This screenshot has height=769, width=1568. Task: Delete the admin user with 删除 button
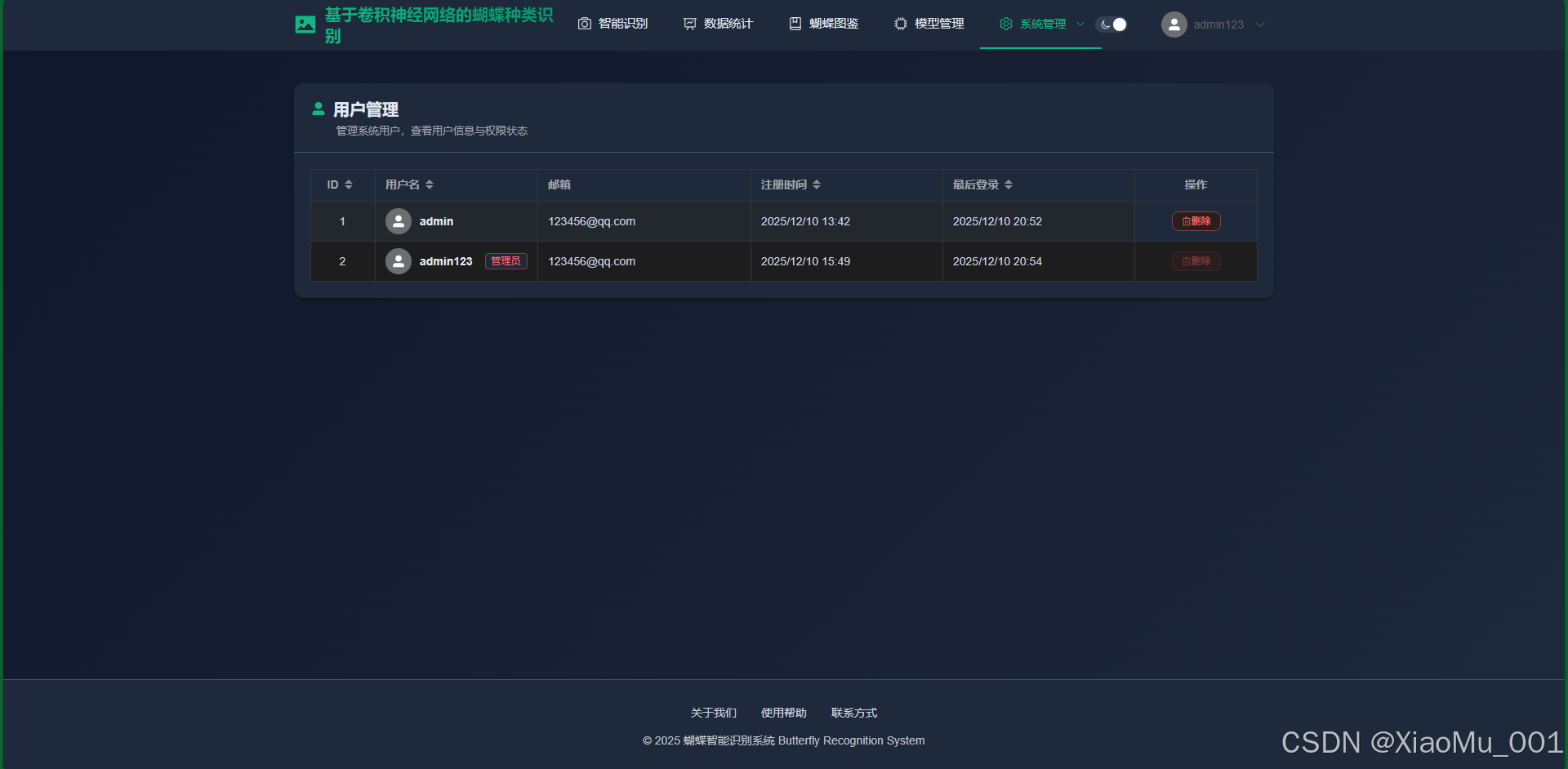(1196, 221)
